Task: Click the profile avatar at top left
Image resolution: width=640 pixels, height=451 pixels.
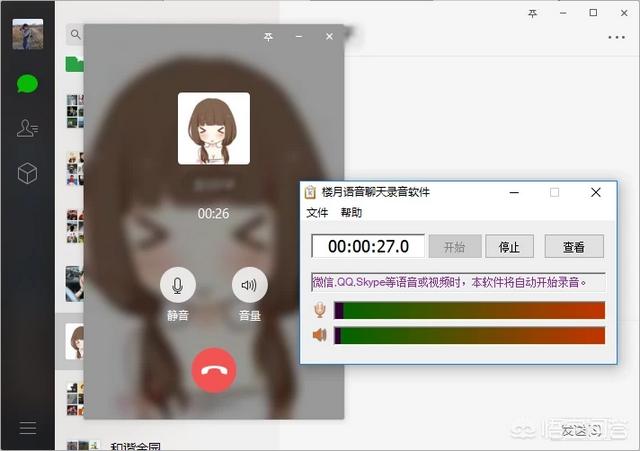Action: (x=27, y=34)
